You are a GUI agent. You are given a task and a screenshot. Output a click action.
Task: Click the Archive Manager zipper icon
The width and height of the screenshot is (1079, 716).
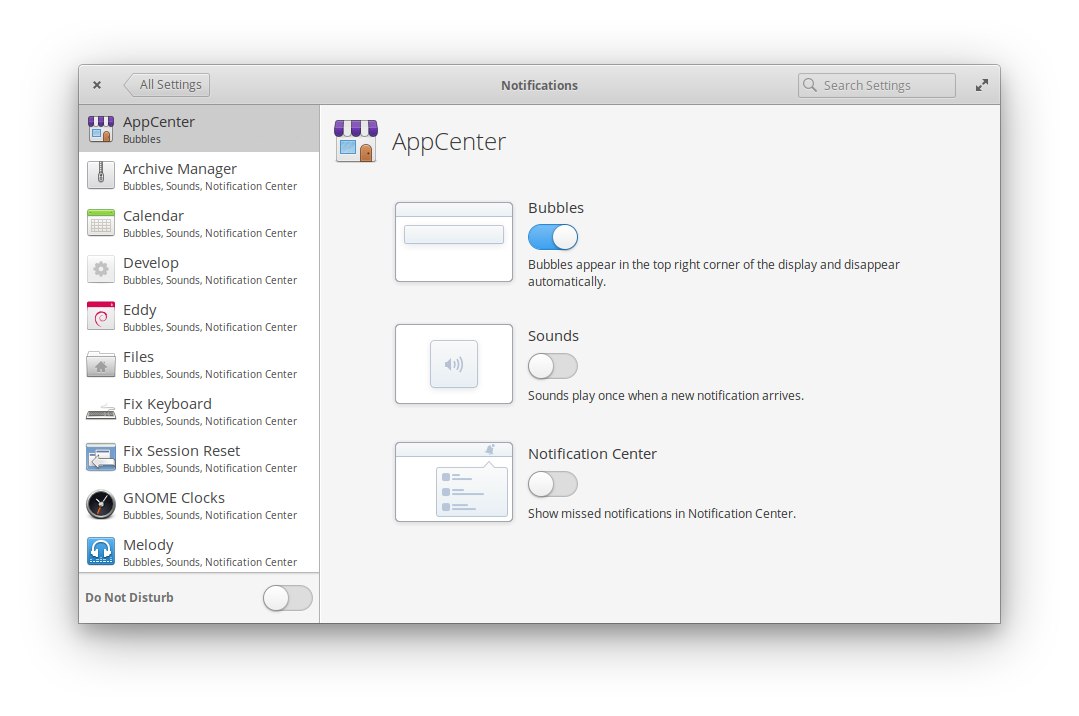[100, 176]
